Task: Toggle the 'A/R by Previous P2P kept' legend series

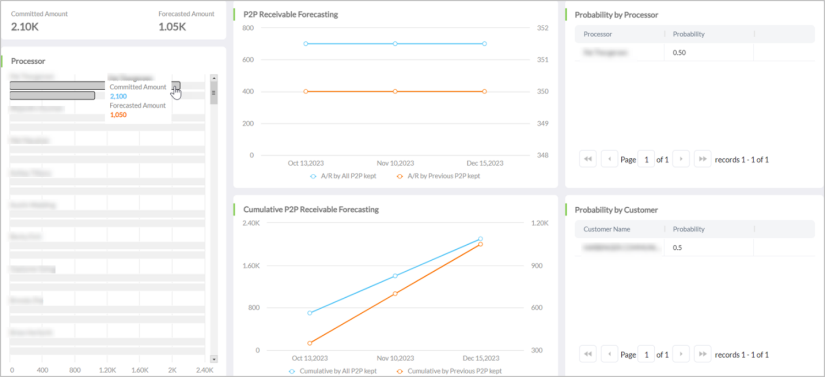Action: 438,177
